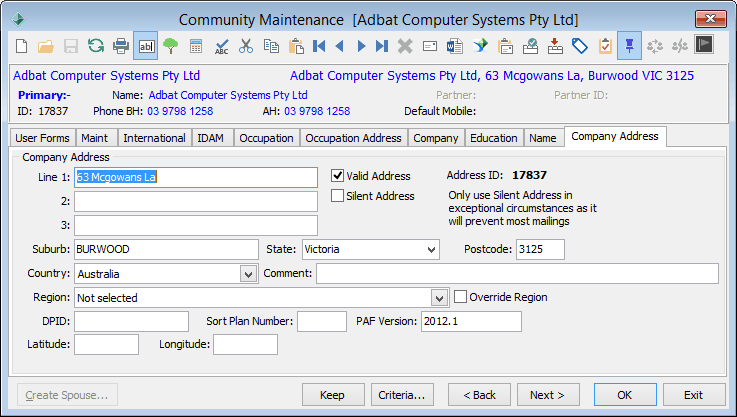Click the Print icon
This screenshot has height=417, width=737.
tap(121, 46)
